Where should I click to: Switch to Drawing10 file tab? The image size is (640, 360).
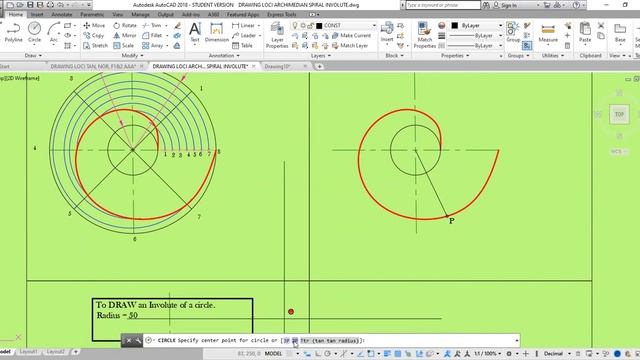(x=278, y=66)
